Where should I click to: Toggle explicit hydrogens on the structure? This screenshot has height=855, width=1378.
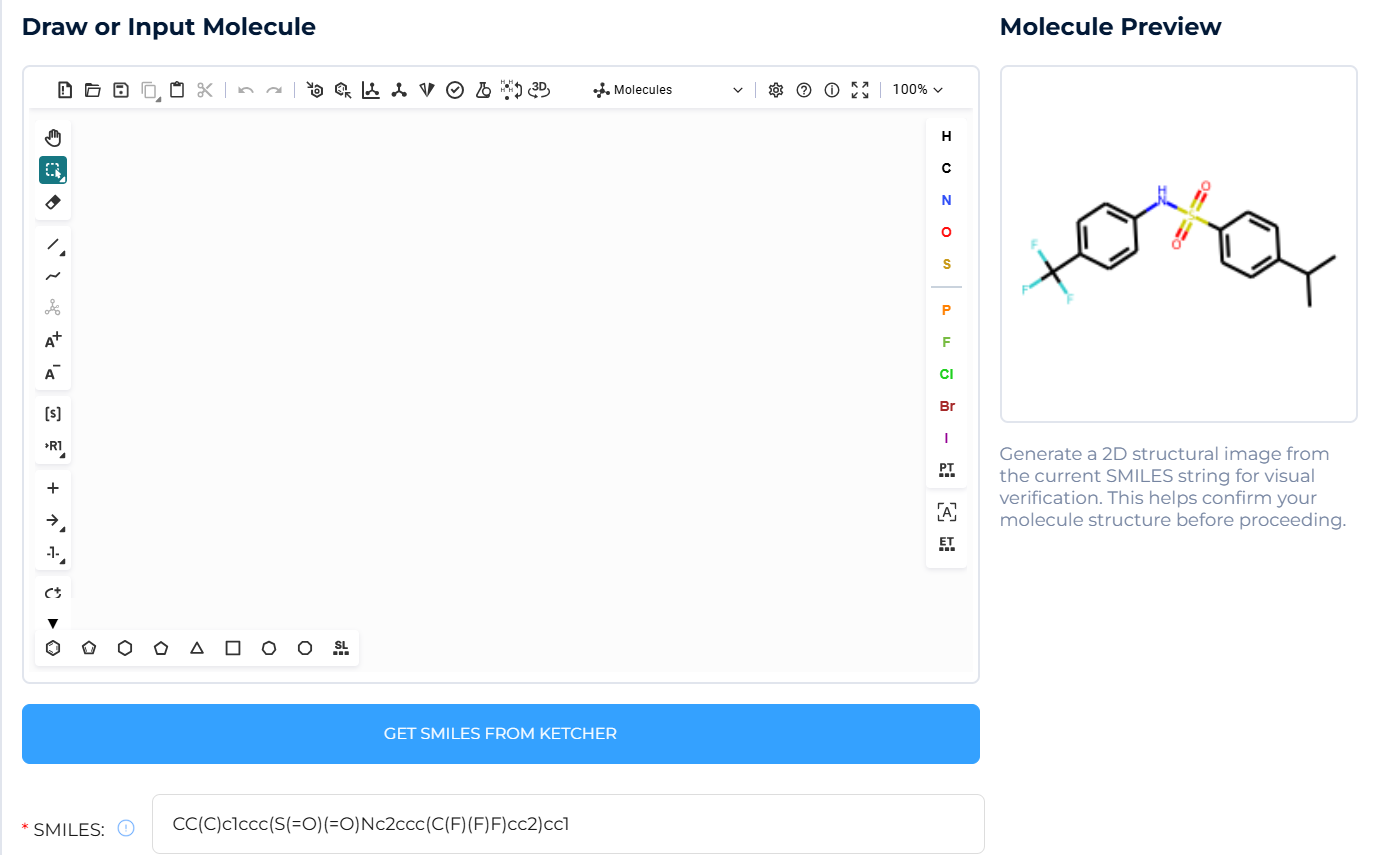point(510,89)
